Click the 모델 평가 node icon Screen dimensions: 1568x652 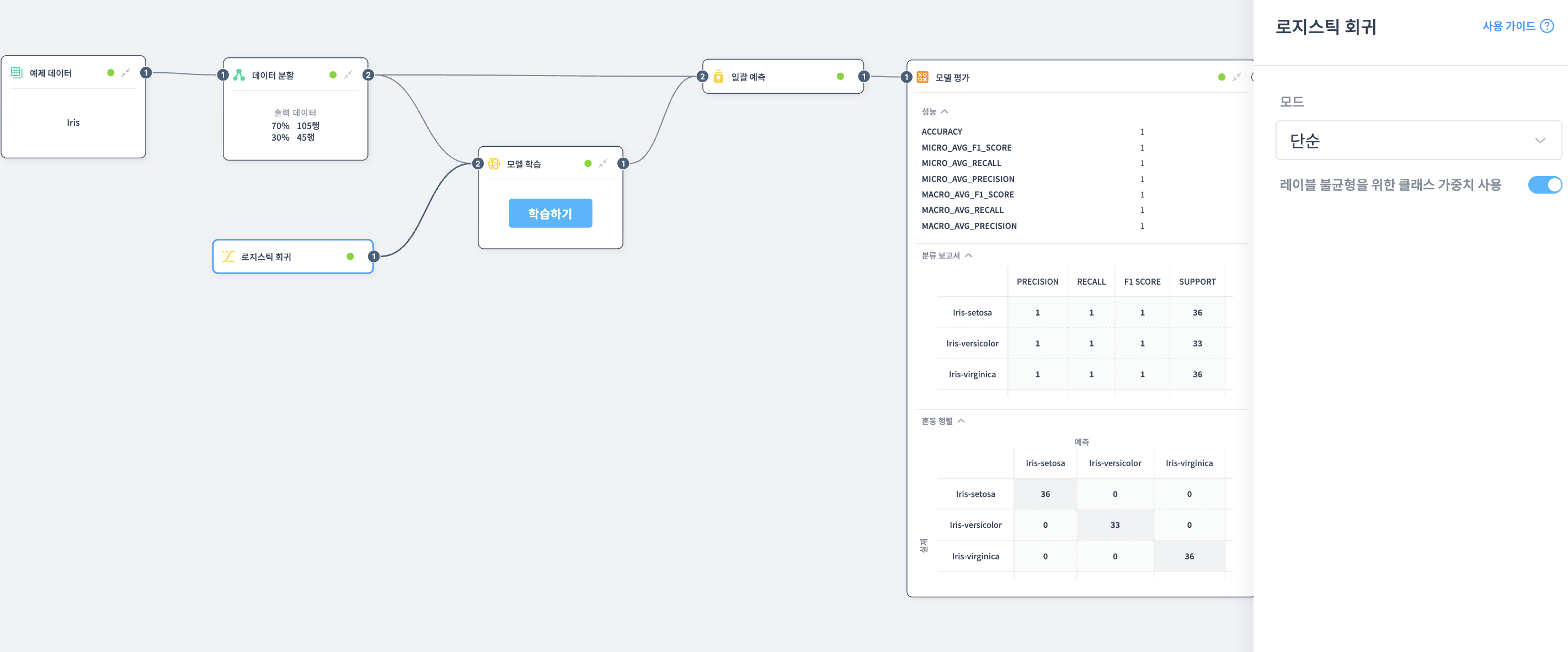(x=922, y=77)
